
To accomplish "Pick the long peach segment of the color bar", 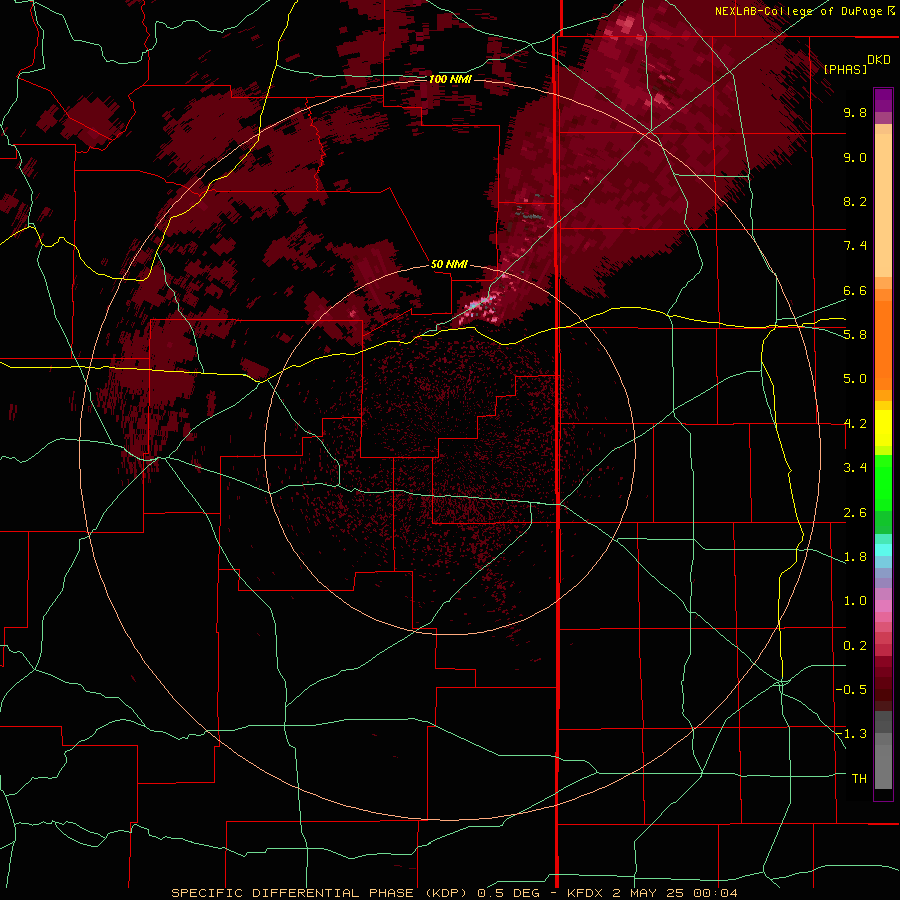I will pos(883,205).
